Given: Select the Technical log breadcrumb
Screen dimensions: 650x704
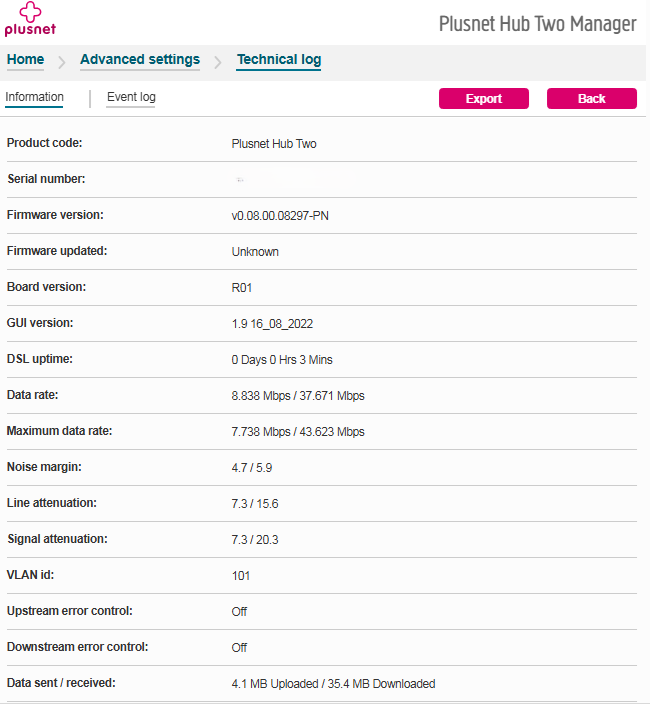Looking at the screenshot, I should pyautogui.click(x=279, y=60).
